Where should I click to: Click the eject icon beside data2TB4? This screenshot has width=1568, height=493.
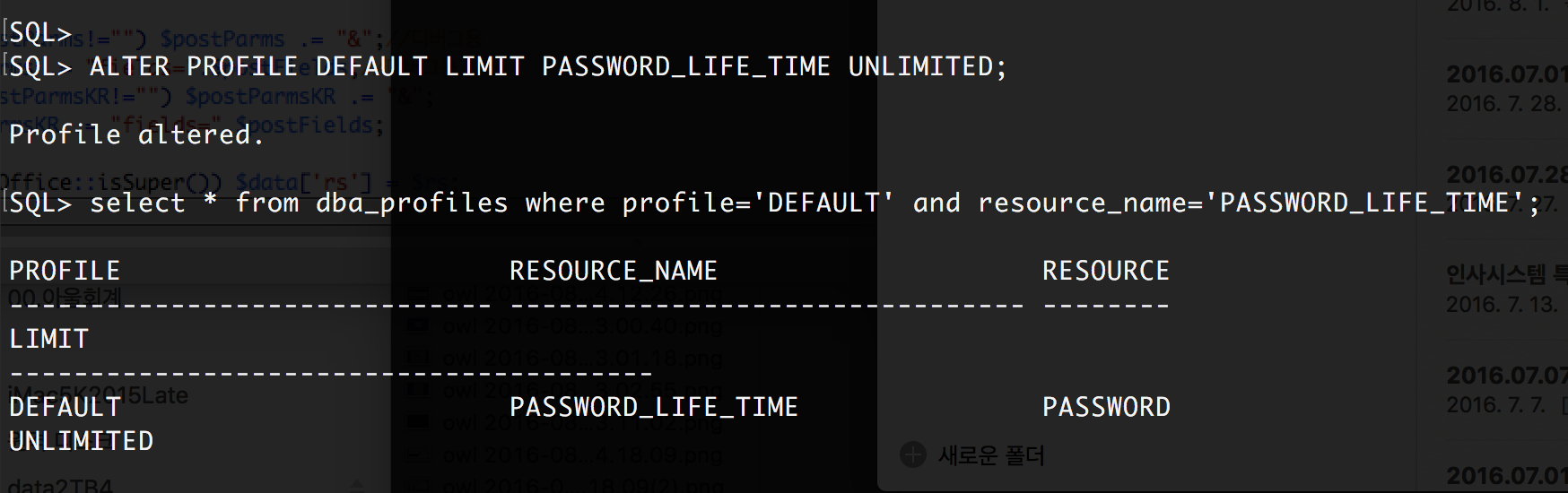pos(357,486)
